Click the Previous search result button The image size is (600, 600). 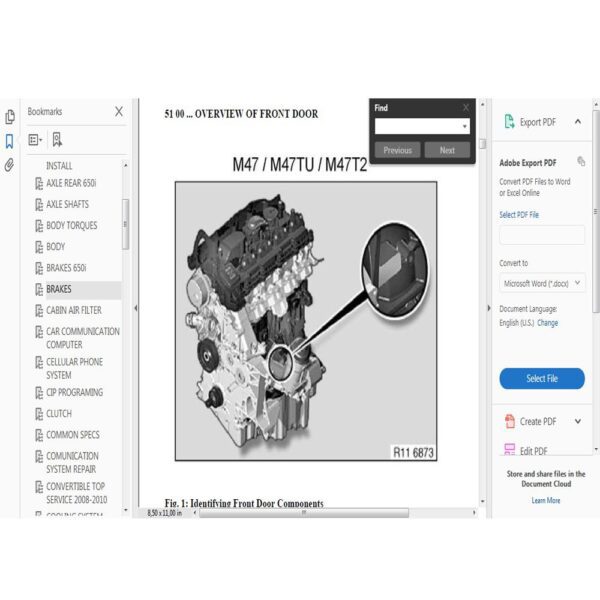click(398, 150)
